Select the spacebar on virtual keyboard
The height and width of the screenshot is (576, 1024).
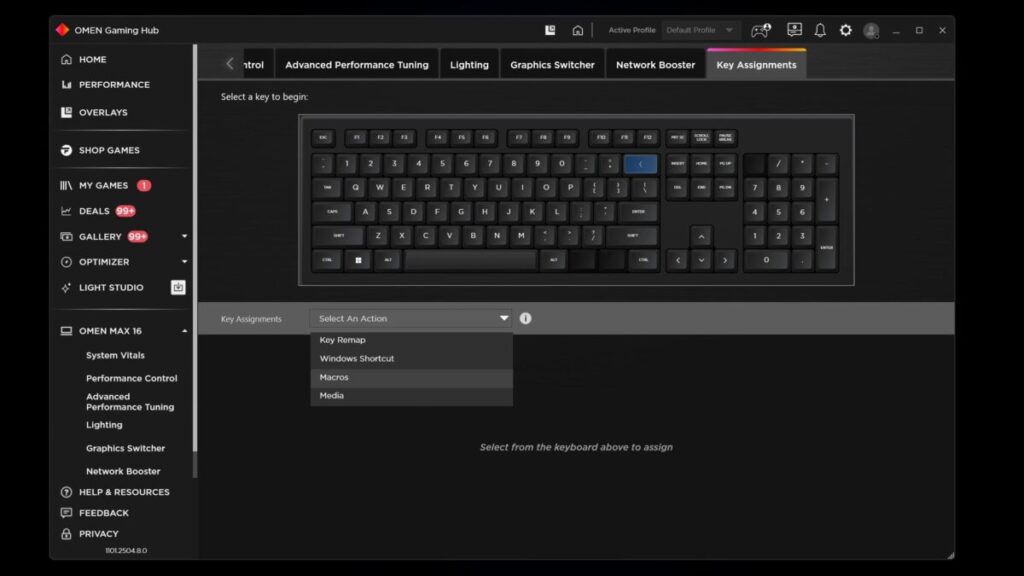(470, 260)
